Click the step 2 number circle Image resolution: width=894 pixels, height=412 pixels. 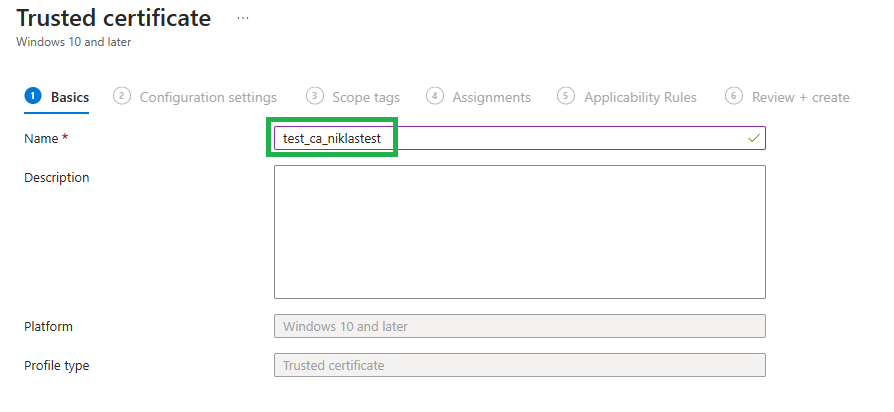[122, 96]
